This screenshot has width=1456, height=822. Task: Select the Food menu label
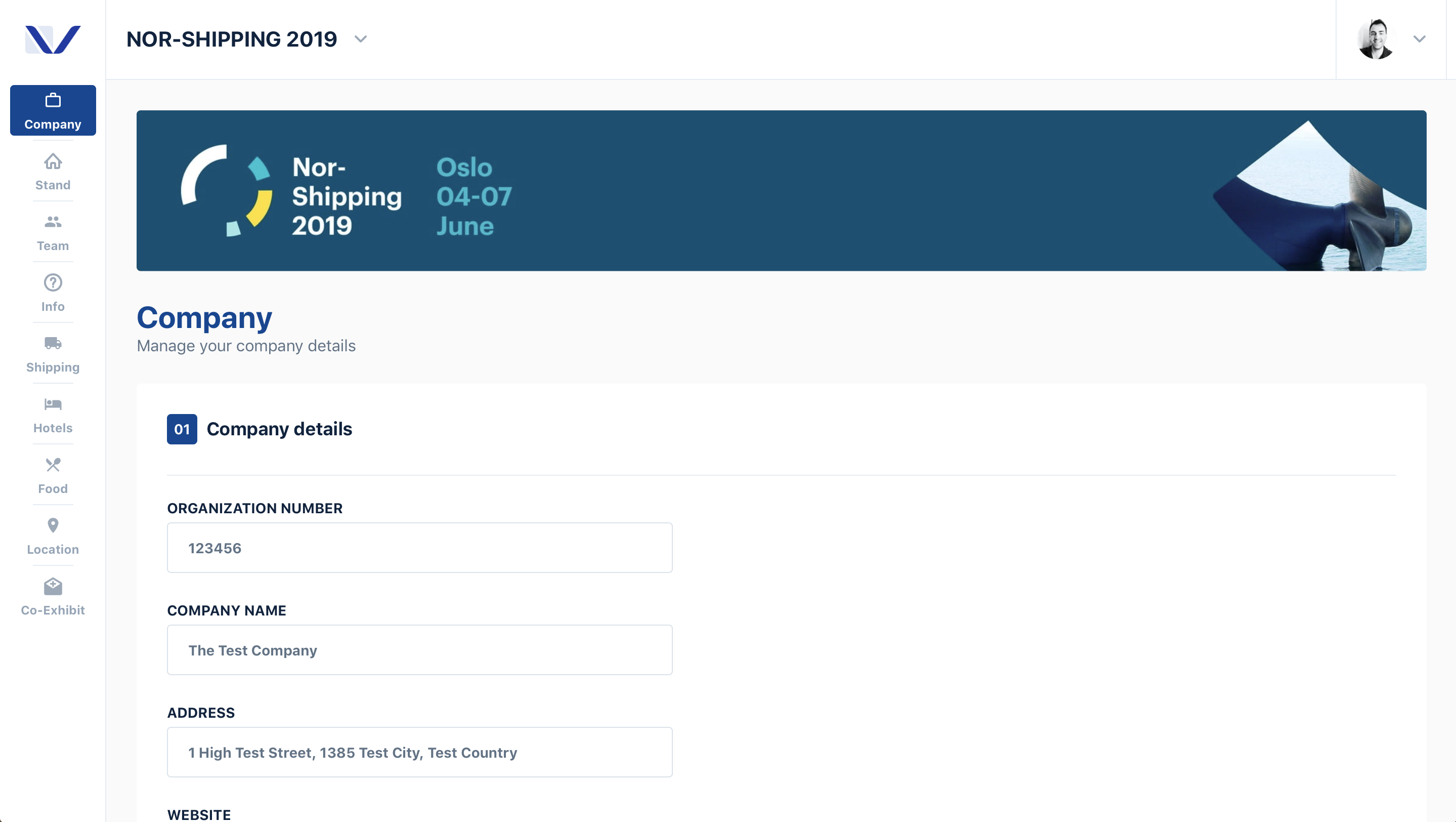[53, 488]
